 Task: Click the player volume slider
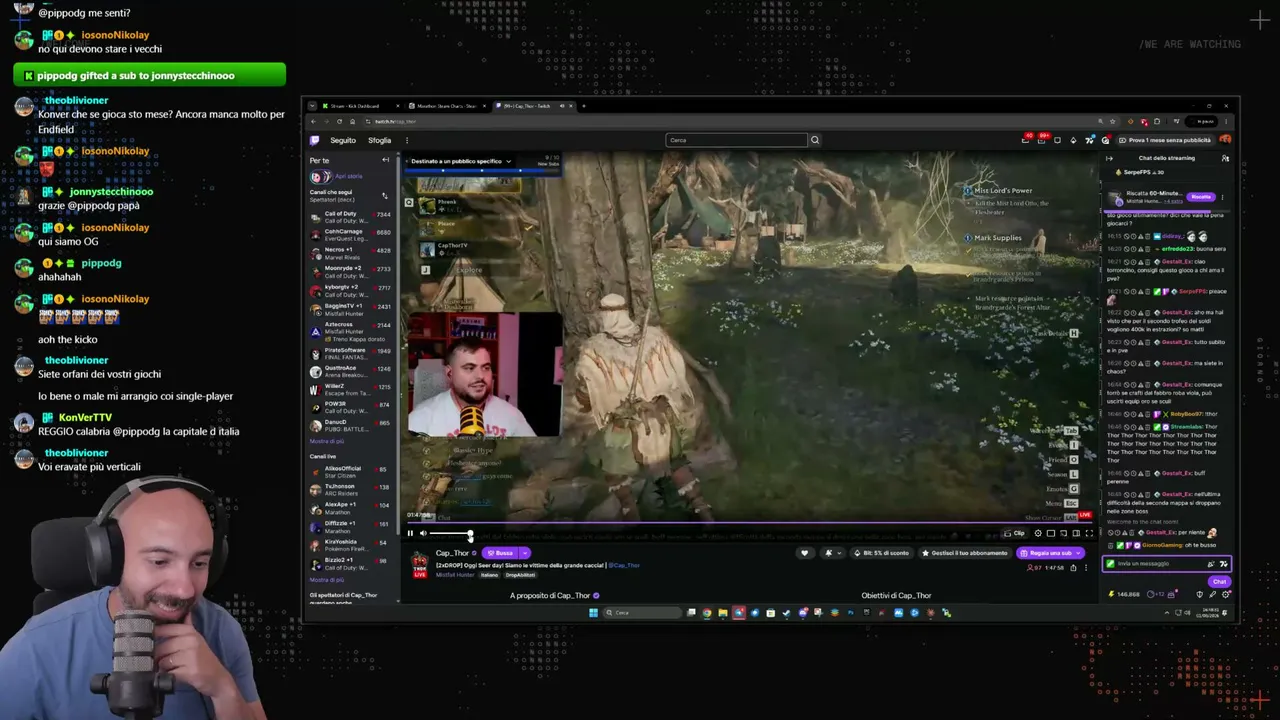[x=451, y=533]
